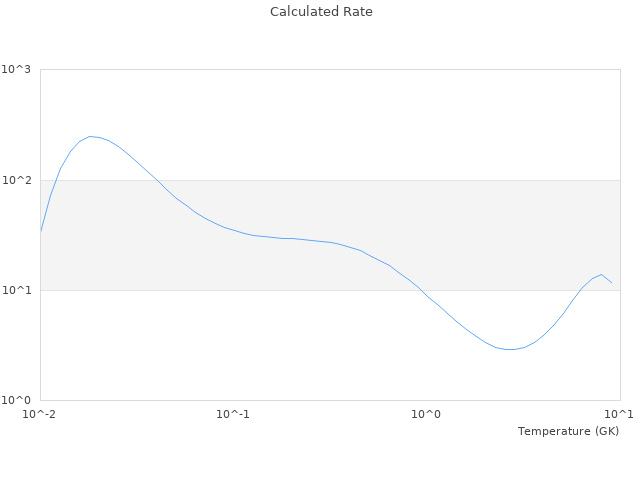Select the lowest dip of the blue curve
Image resolution: width=640 pixels, height=480 pixels.
click(510, 349)
